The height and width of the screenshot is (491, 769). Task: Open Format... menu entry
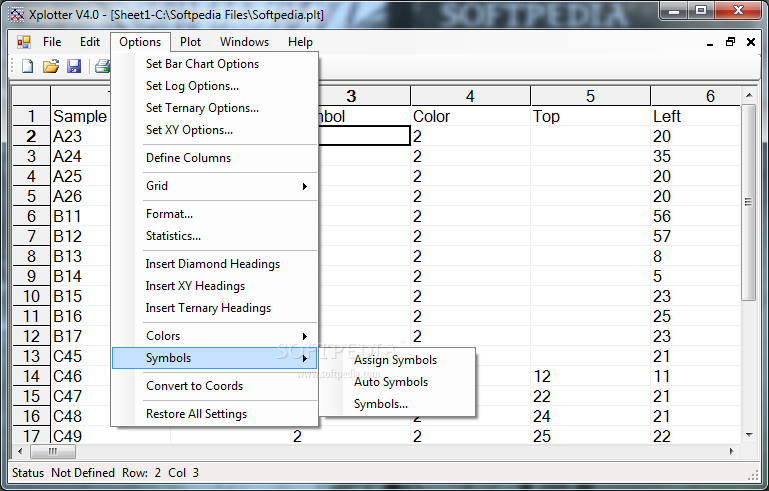pos(215,214)
